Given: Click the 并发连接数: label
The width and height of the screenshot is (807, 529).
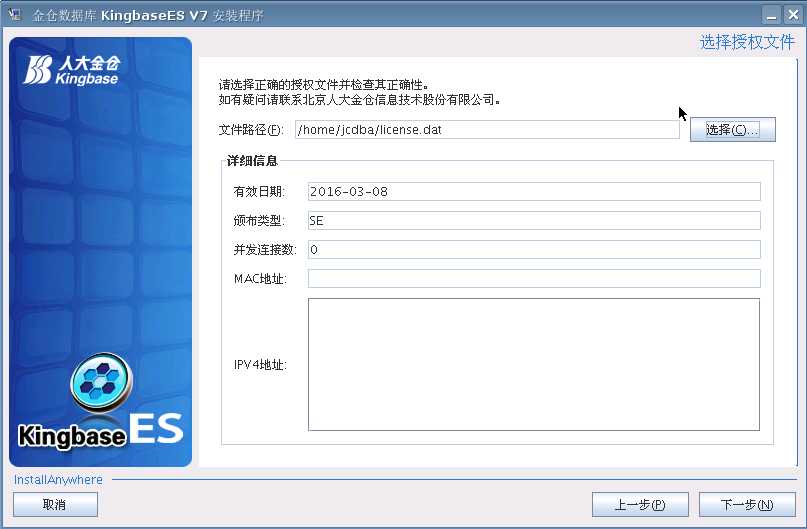Looking at the screenshot, I should pyautogui.click(x=265, y=250).
